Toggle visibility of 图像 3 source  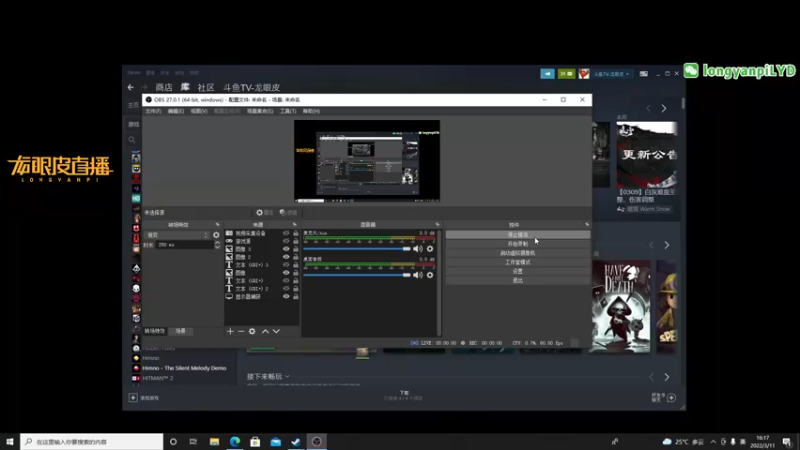tap(286, 249)
